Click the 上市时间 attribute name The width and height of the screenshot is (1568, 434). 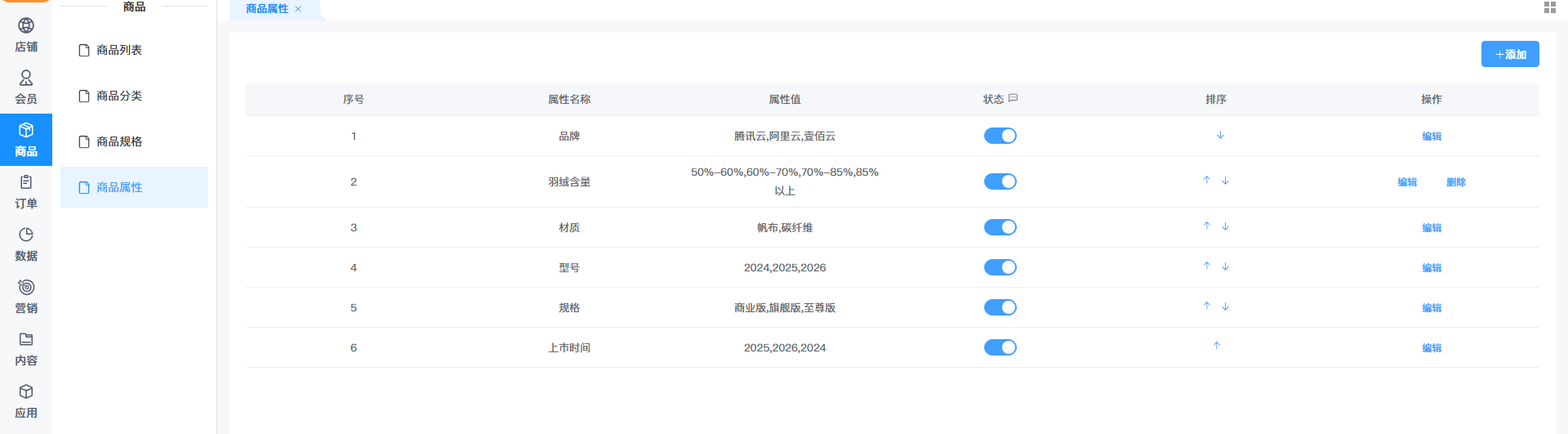[568, 348]
